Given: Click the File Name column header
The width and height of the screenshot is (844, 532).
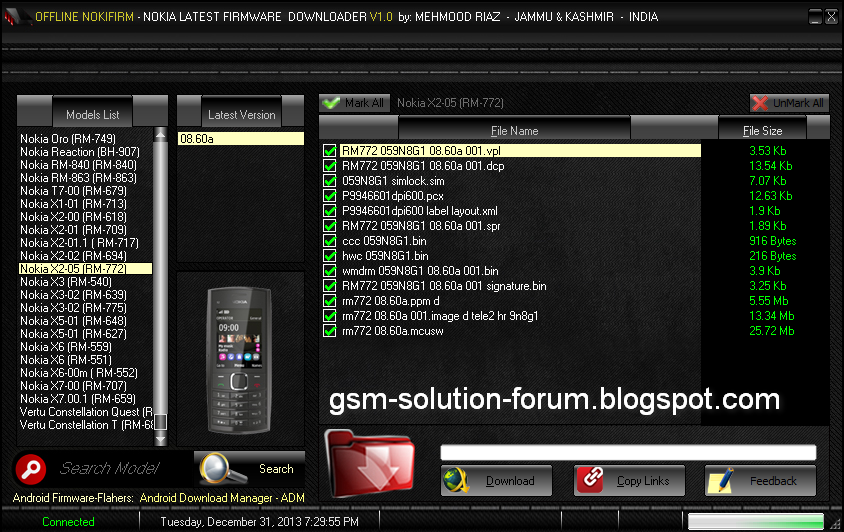Looking at the screenshot, I should point(514,130).
